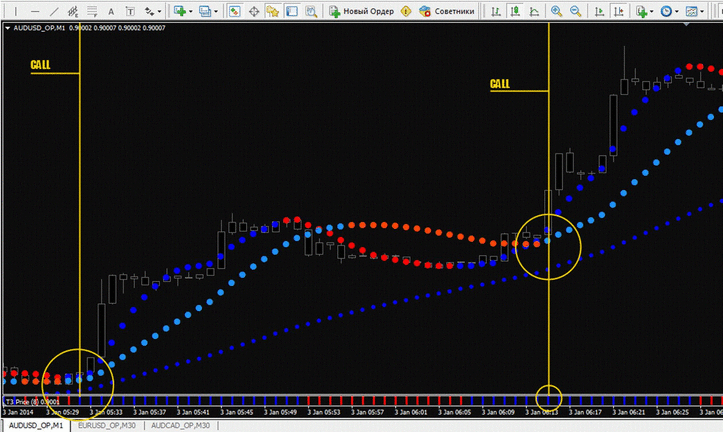
Task: Click the chart shift triangle marker
Action: tap(687, 24)
